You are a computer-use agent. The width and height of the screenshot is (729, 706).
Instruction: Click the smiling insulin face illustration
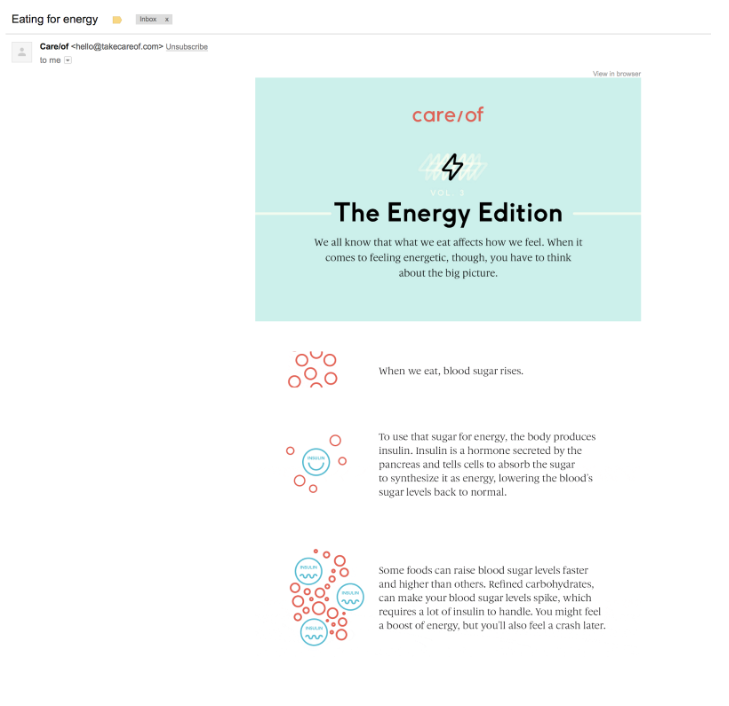[316, 462]
